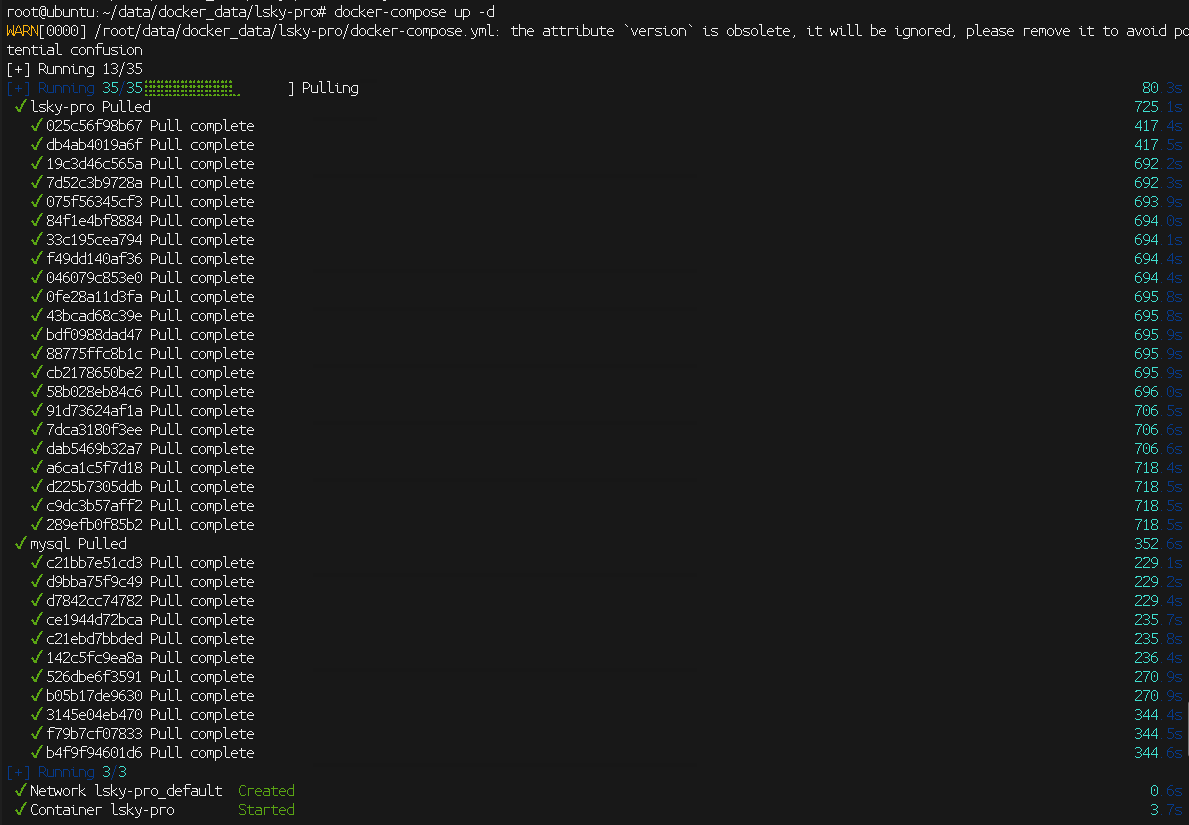The width and height of the screenshot is (1189, 825).
Task: Click the checkmark before layer 025c56f98b67
Action: tap(36, 126)
